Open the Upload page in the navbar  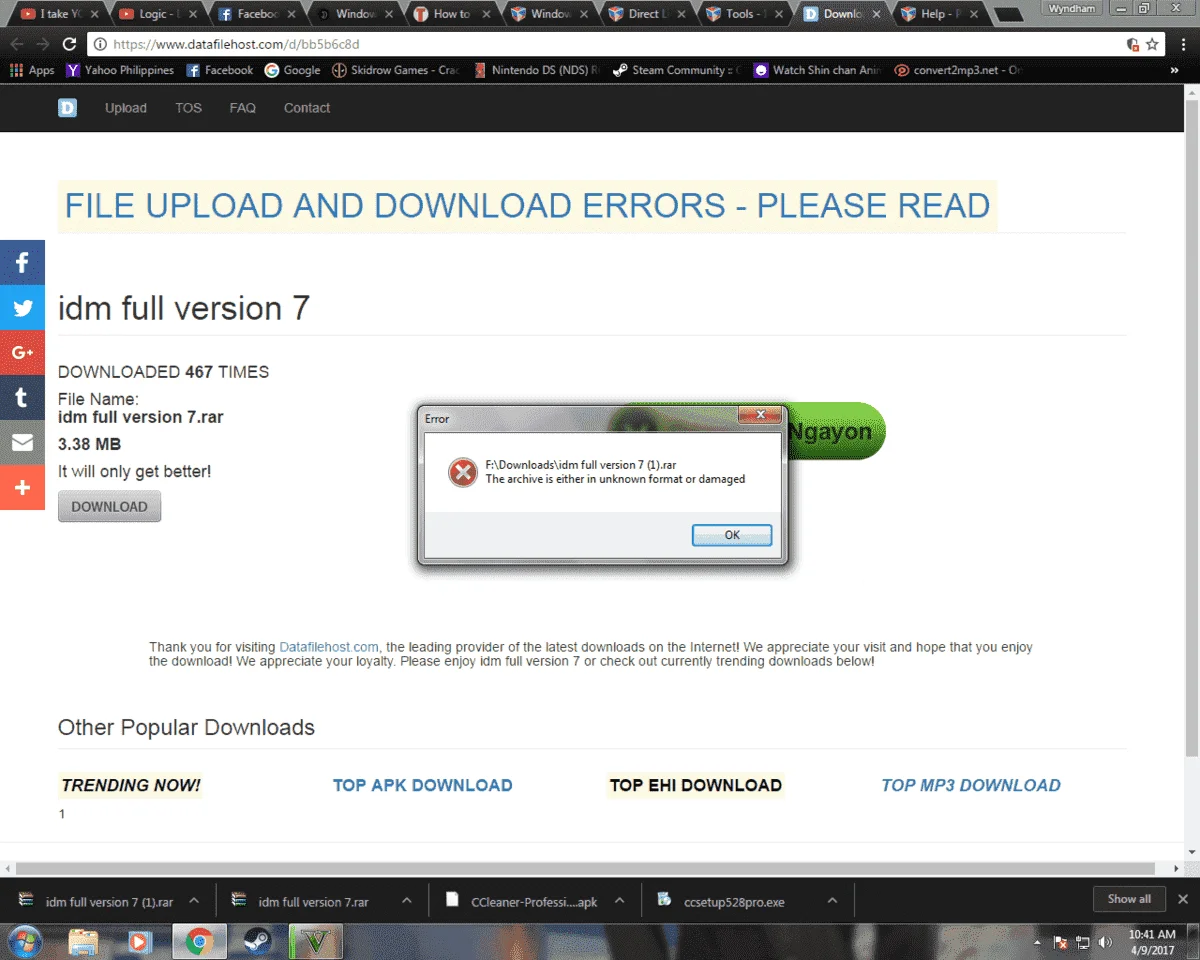click(x=126, y=108)
